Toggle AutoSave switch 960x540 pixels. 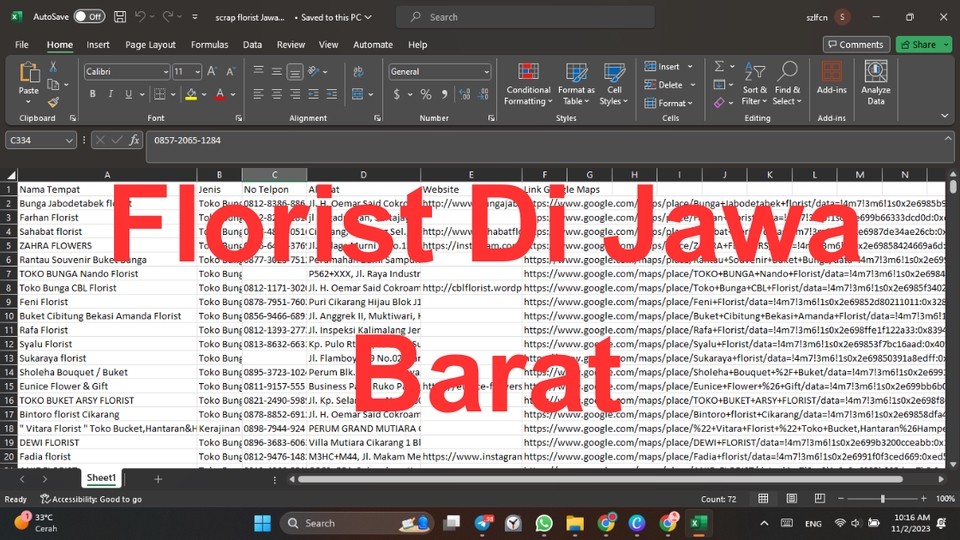coord(89,17)
